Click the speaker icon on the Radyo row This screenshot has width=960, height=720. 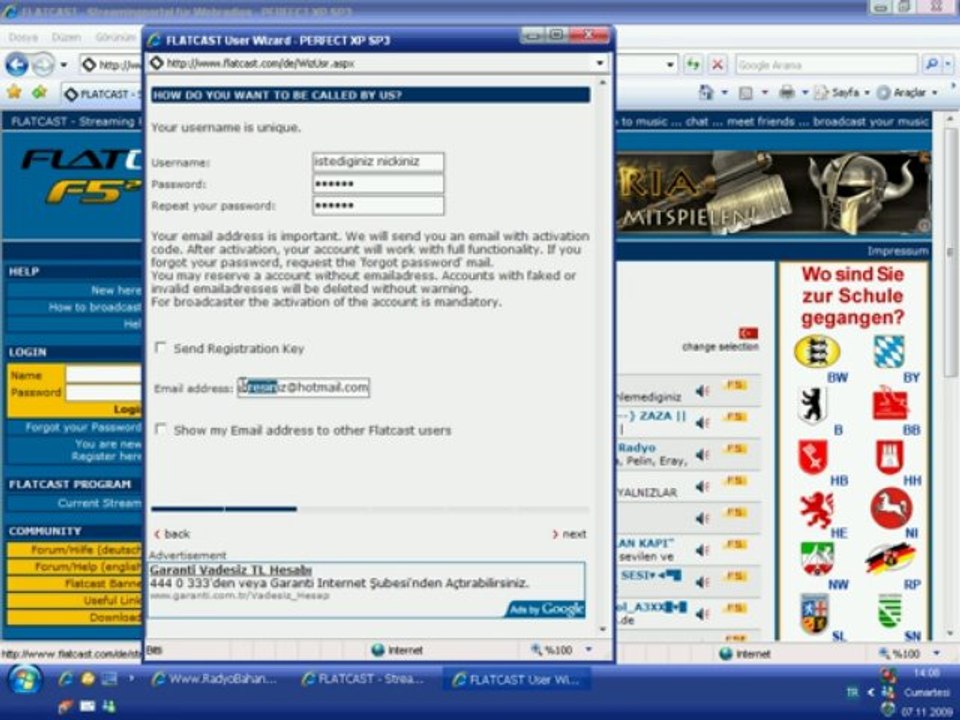(x=702, y=454)
